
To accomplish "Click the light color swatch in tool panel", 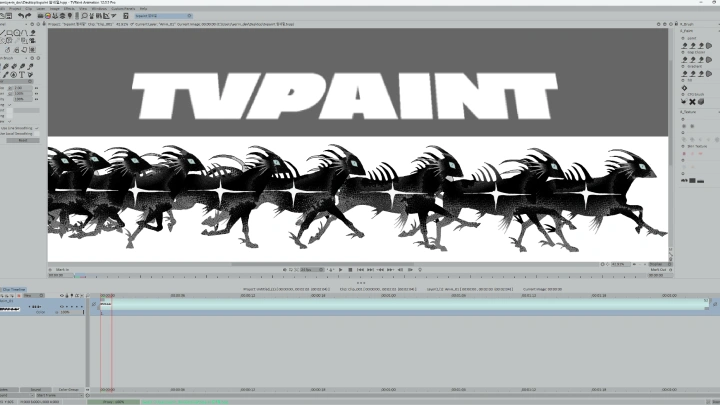I will pyautogui.click(x=9, y=111).
